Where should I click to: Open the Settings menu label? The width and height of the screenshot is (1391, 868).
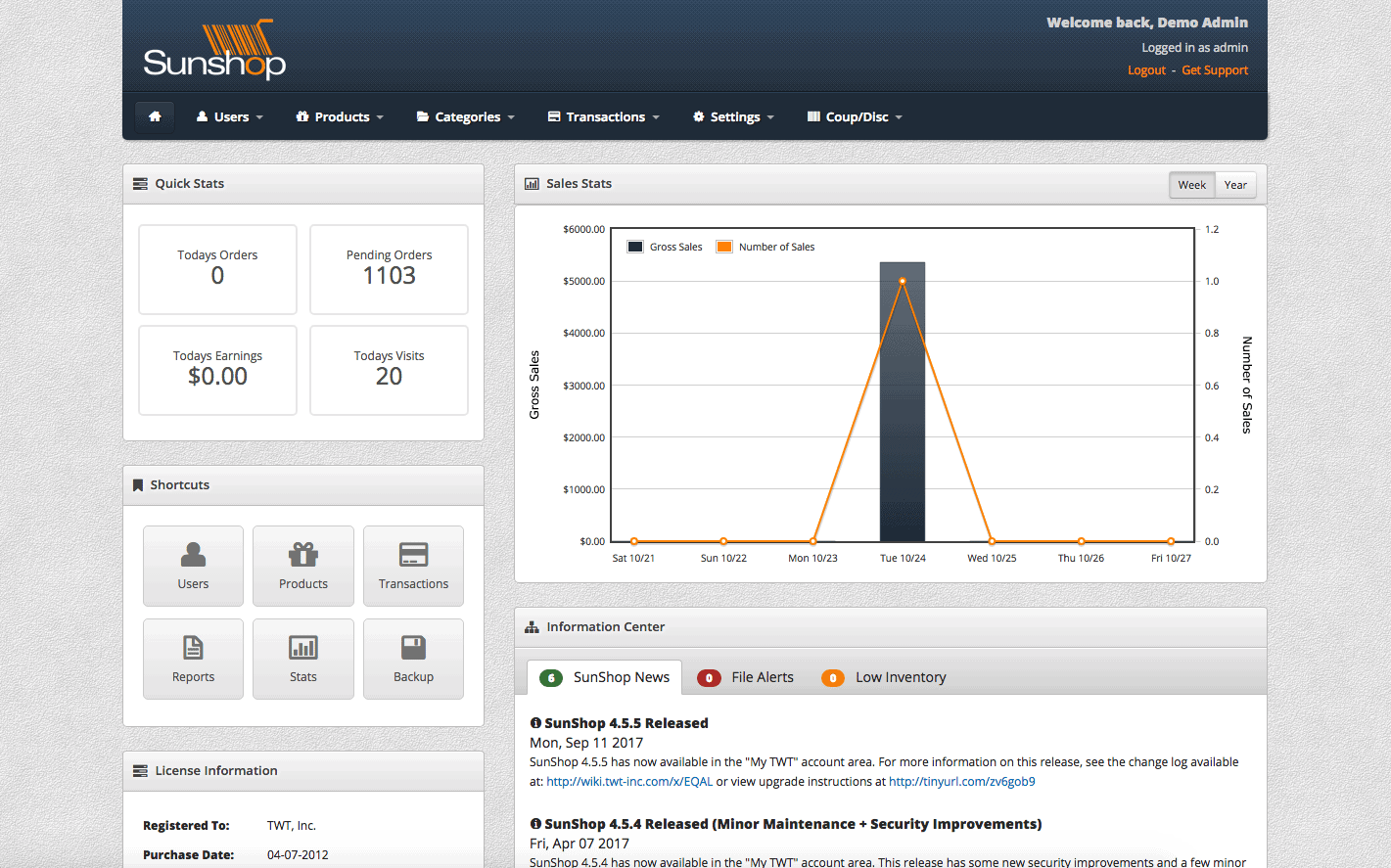[x=735, y=116]
